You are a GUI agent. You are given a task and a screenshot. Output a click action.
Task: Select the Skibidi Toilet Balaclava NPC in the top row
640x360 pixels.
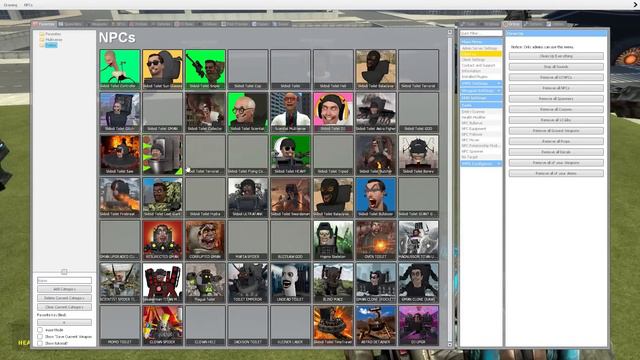376,69
